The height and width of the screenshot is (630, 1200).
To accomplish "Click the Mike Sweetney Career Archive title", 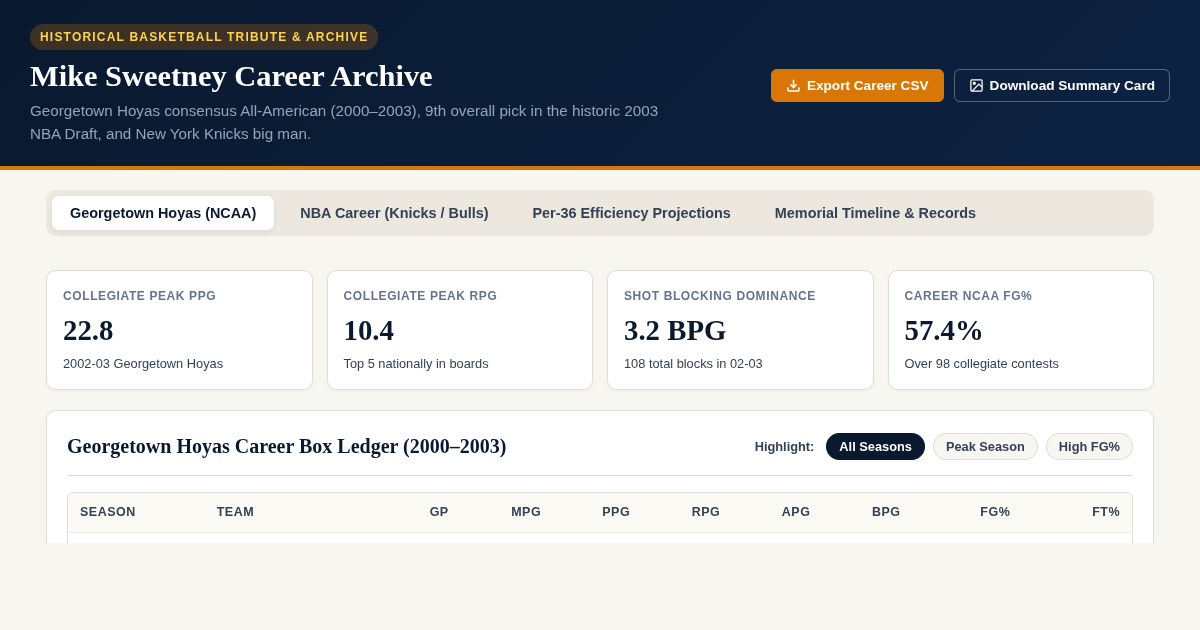I will (231, 76).
